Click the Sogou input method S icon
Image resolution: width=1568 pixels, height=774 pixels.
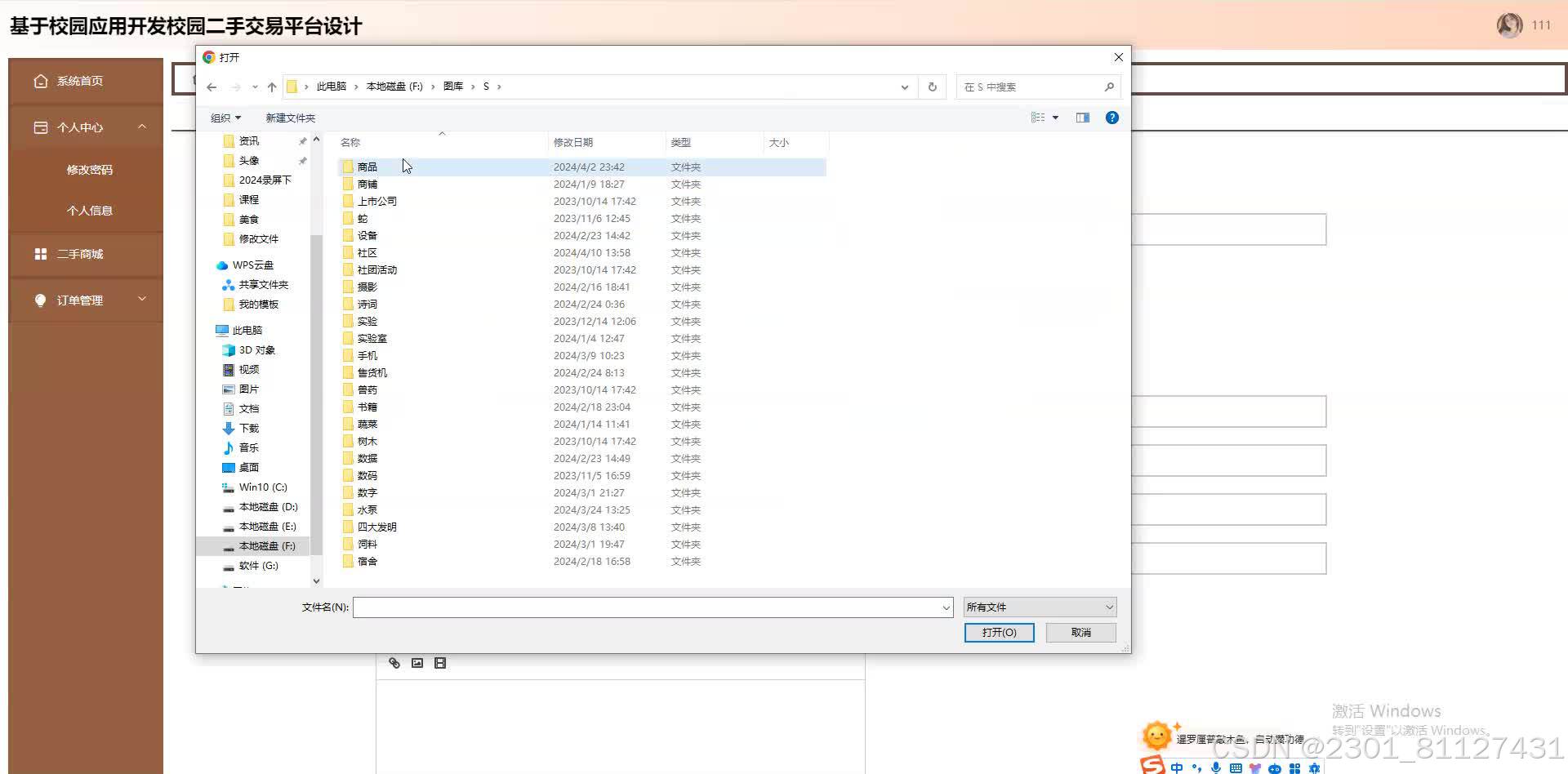click(1152, 765)
